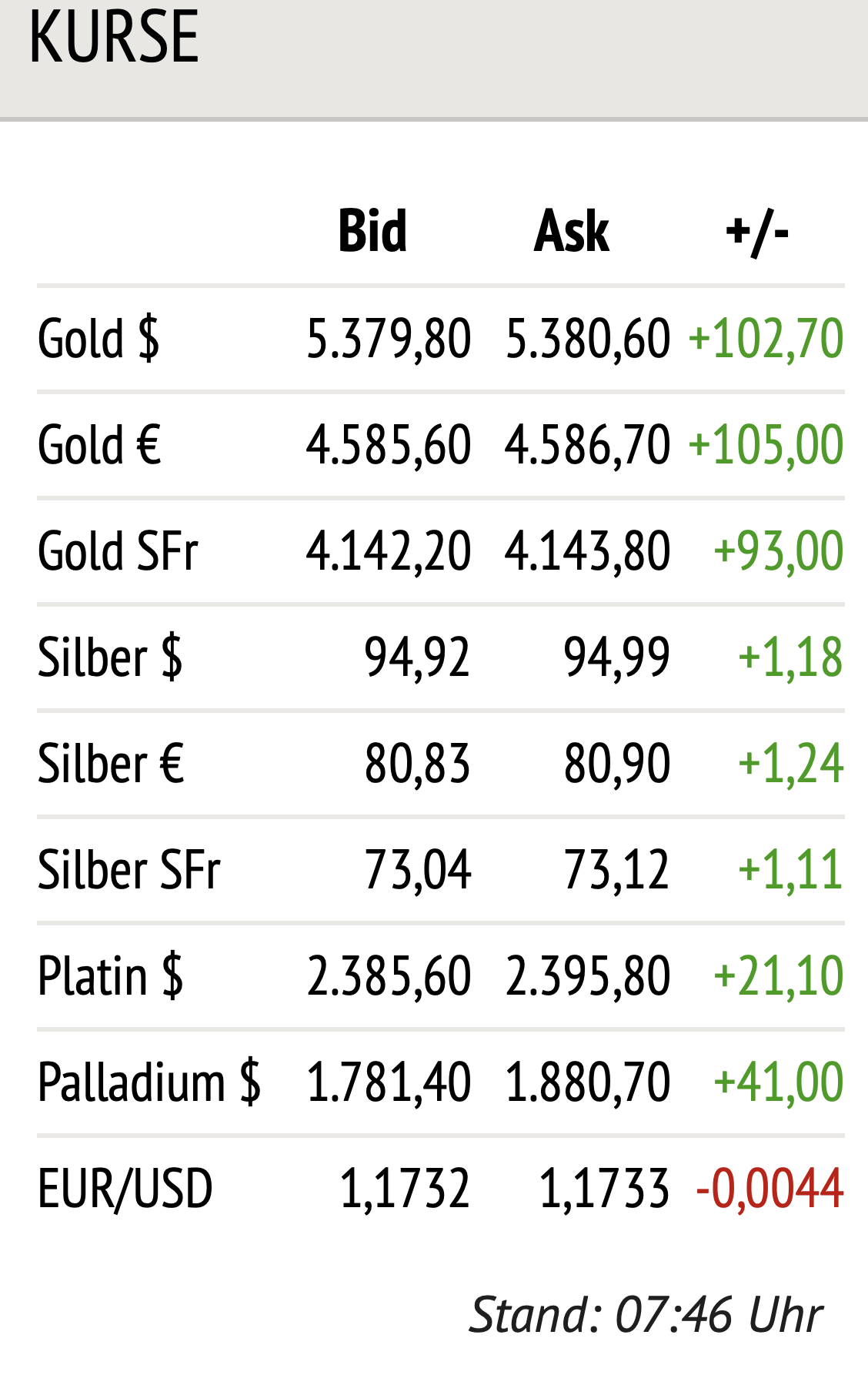Select the Bid column header
The image size is (868, 1375).
pyautogui.click(x=372, y=231)
